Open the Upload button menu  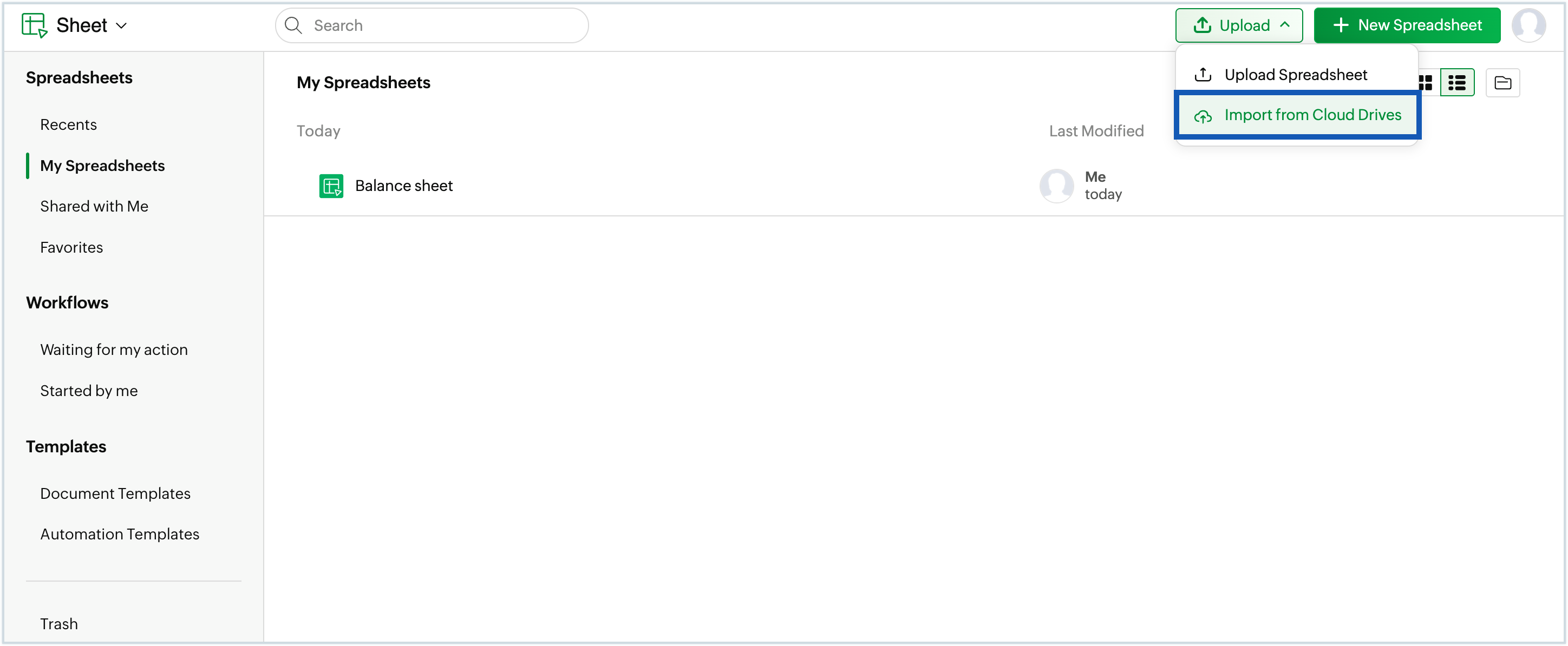tap(1239, 25)
